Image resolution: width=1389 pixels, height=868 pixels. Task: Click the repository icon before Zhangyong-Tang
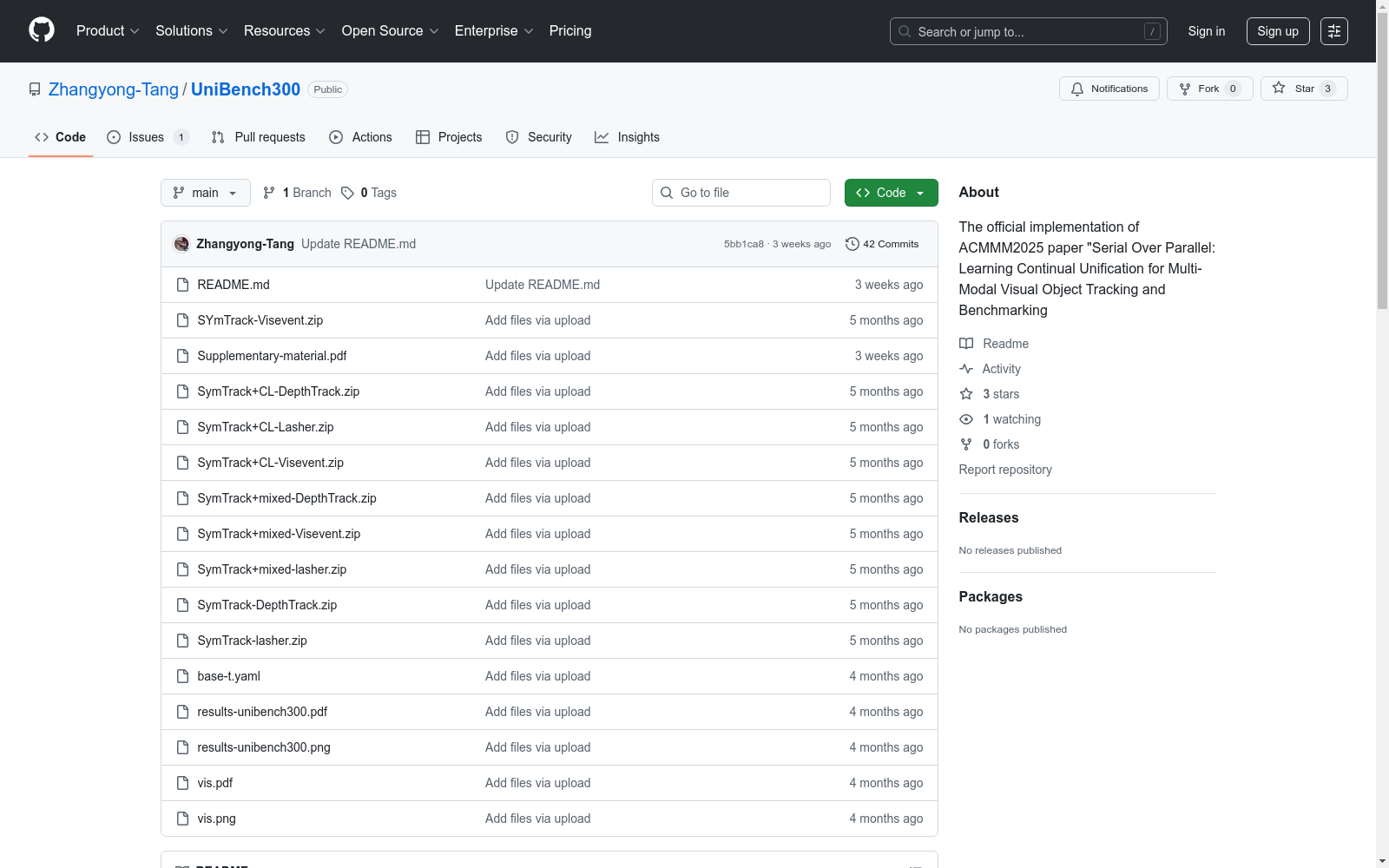point(35,89)
